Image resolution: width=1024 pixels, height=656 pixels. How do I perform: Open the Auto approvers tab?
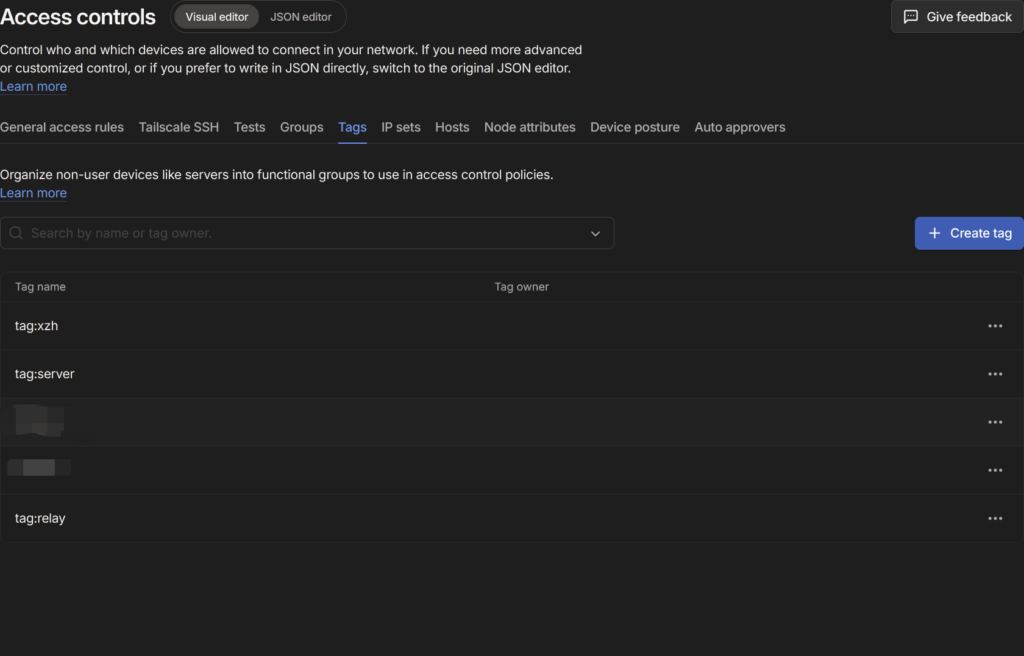point(739,127)
